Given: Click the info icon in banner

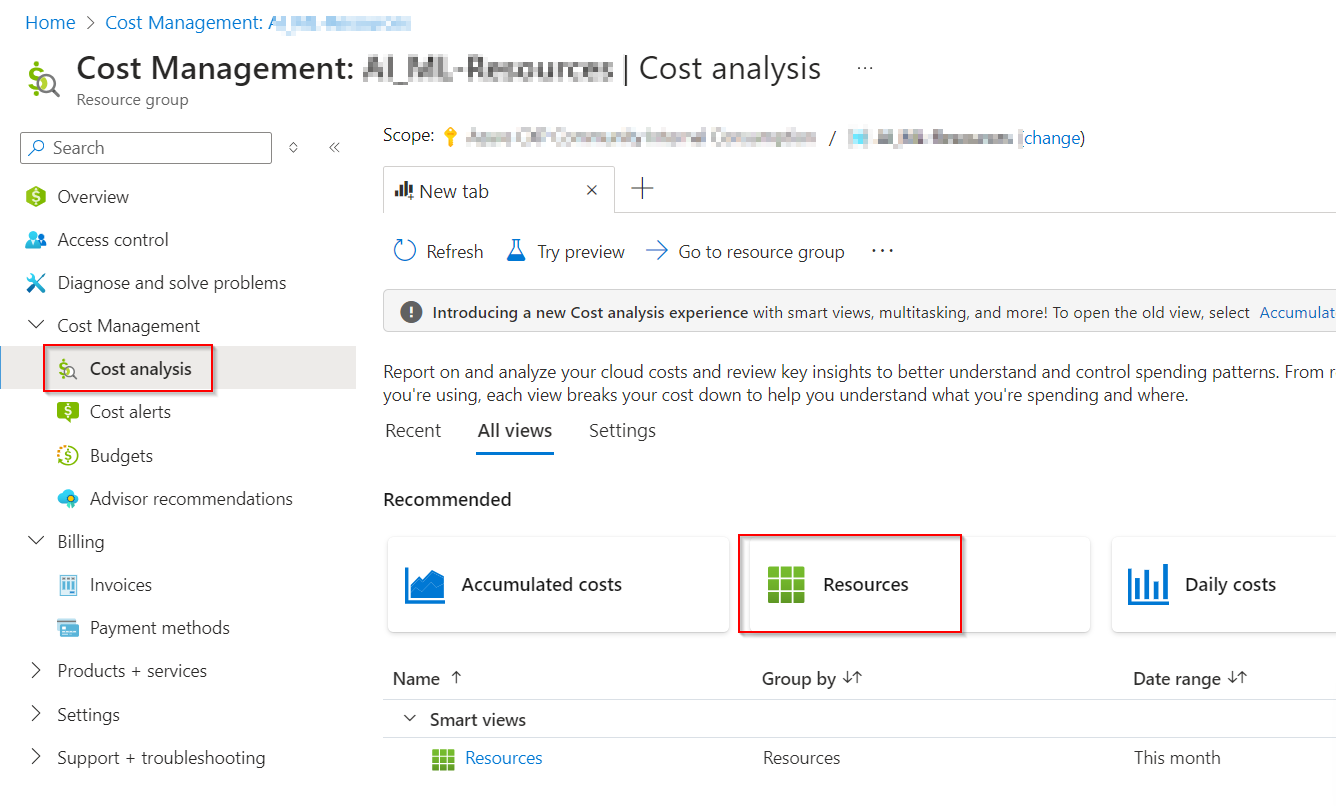Looking at the screenshot, I should pyautogui.click(x=411, y=312).
